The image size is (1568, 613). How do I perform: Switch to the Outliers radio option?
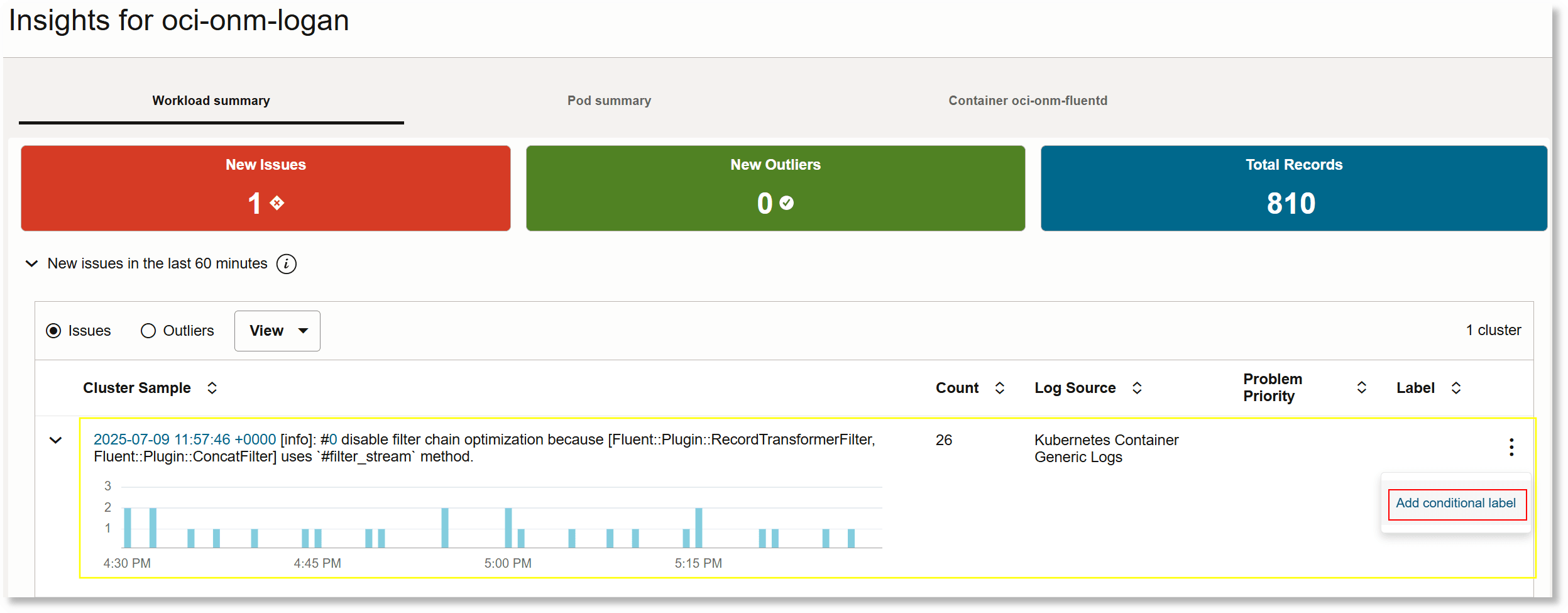pos(148,330)
